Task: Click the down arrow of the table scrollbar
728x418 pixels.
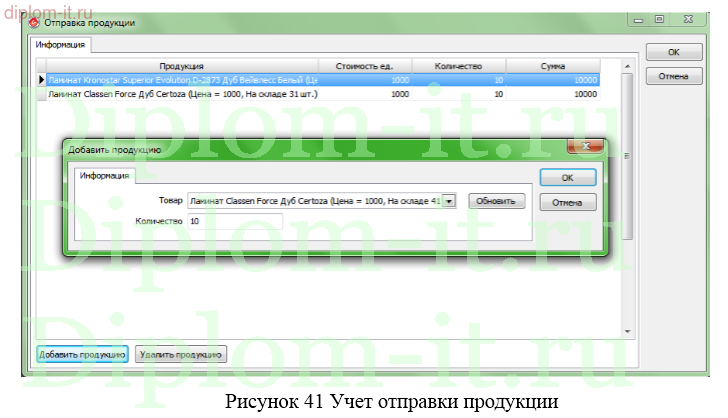Action: coord(627,331)
